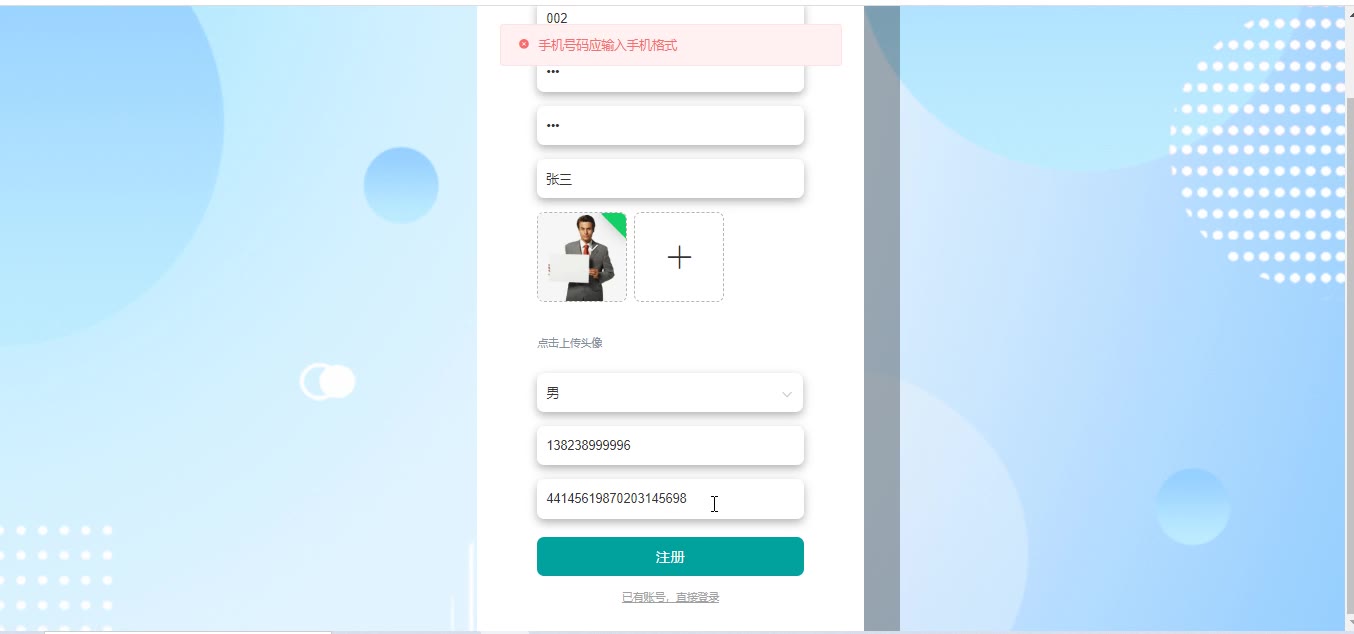
Task: Focus the ID number field 44145619870203145698
Action: pyautogui.click(x=670, y=498)
